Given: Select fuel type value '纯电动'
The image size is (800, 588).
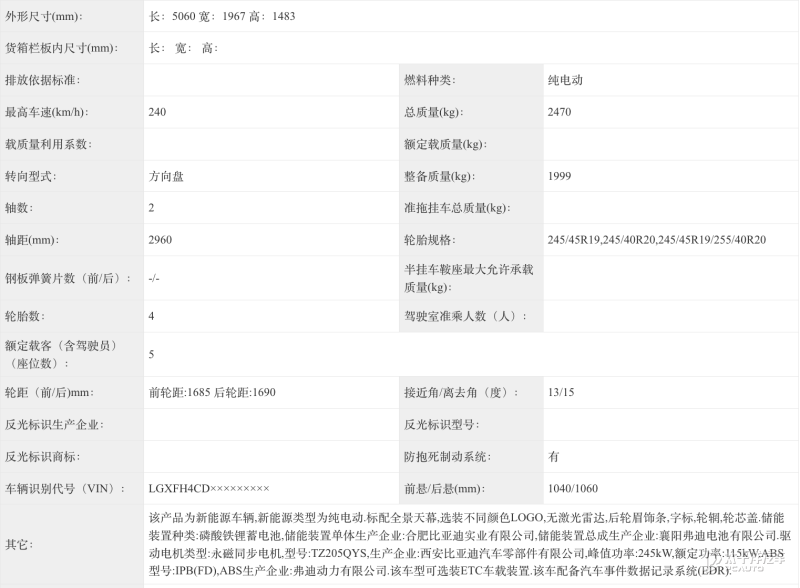Looking at the screenshot, I should click(x=565, y=80).
